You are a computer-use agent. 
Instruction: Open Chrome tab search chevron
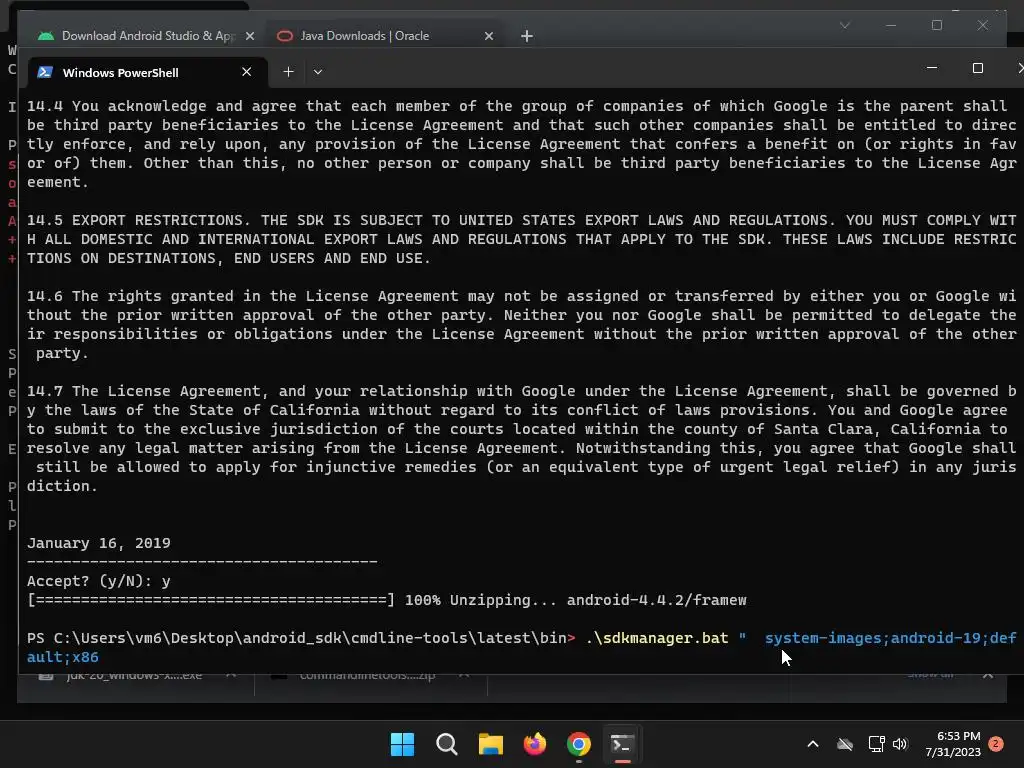pos(844,25)
